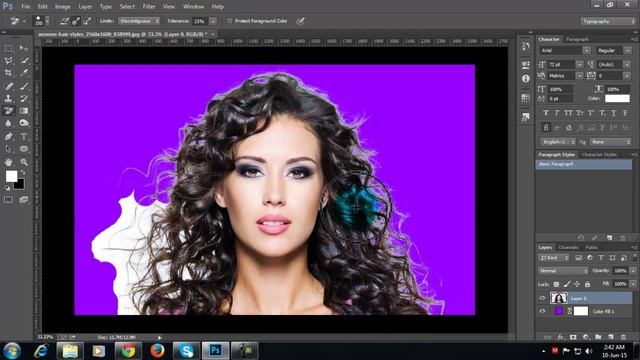
Task: Open Google Chrome from the taskbar
Action: tap(128, 351)
